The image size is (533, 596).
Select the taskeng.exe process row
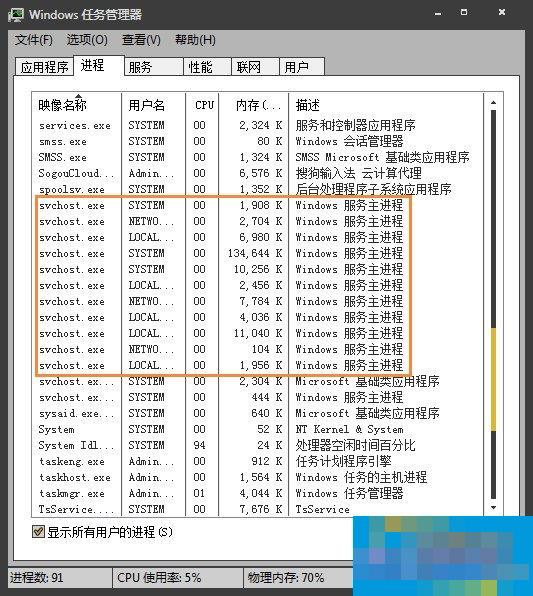[x=257, y=461]
